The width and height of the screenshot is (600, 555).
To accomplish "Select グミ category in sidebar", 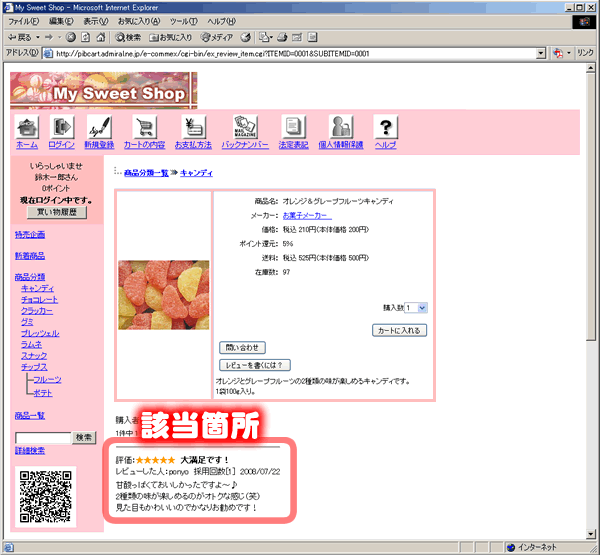I will point(27,322).
